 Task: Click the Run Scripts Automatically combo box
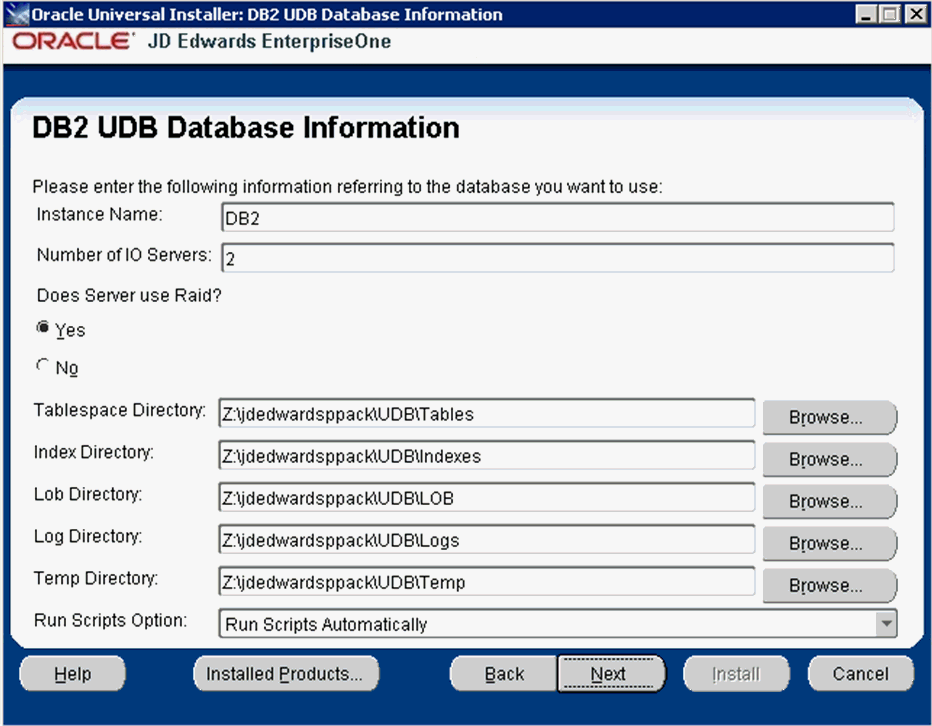pyautogui.click(x=558, y=624)
